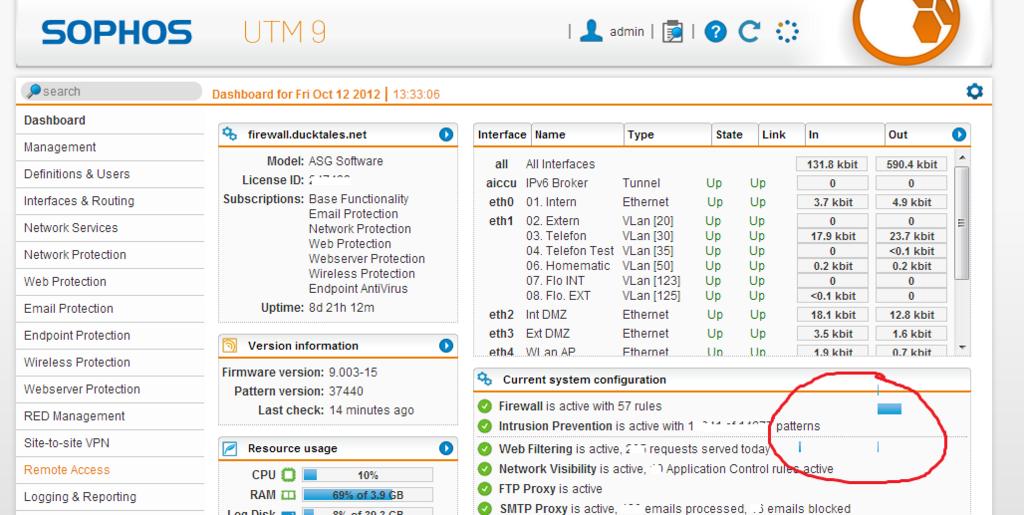Viewport: 1024px width, 515px height.
Task: Click the admin username text
Action: pyautogui.click(x=627, y=31)
